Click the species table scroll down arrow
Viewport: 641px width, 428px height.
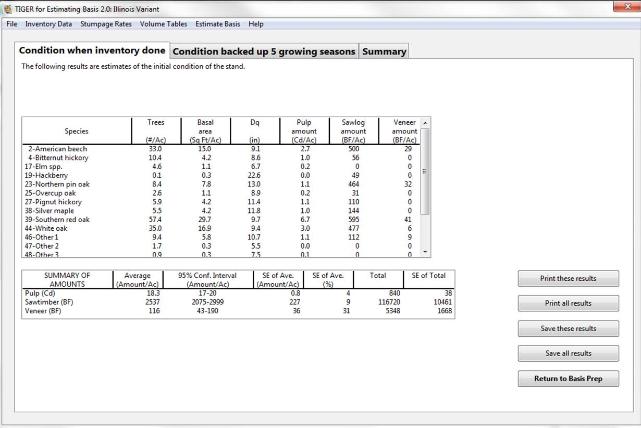426,253
